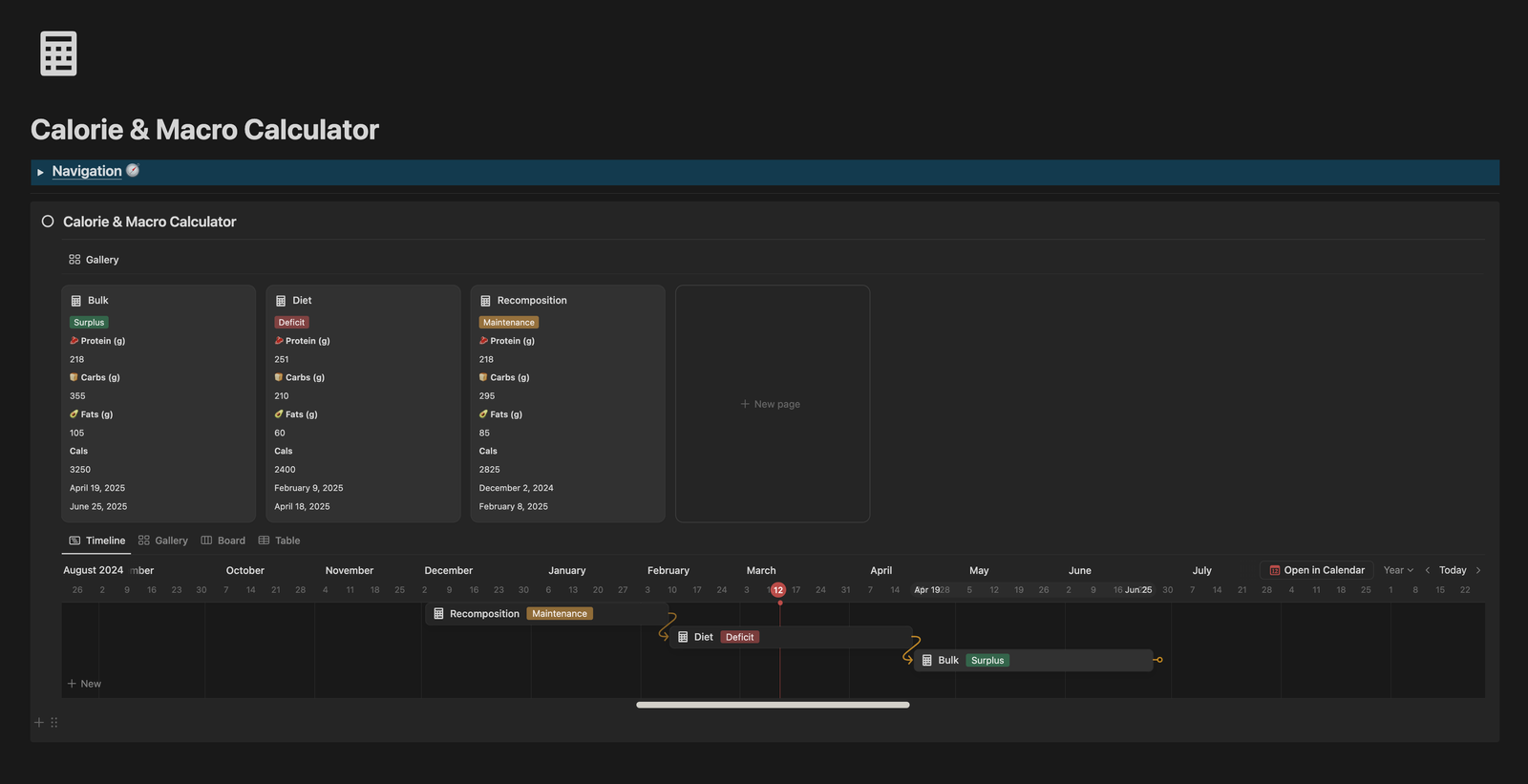Open the Bulk gallery card
The image size is (1528, 784).
(159, 402)
